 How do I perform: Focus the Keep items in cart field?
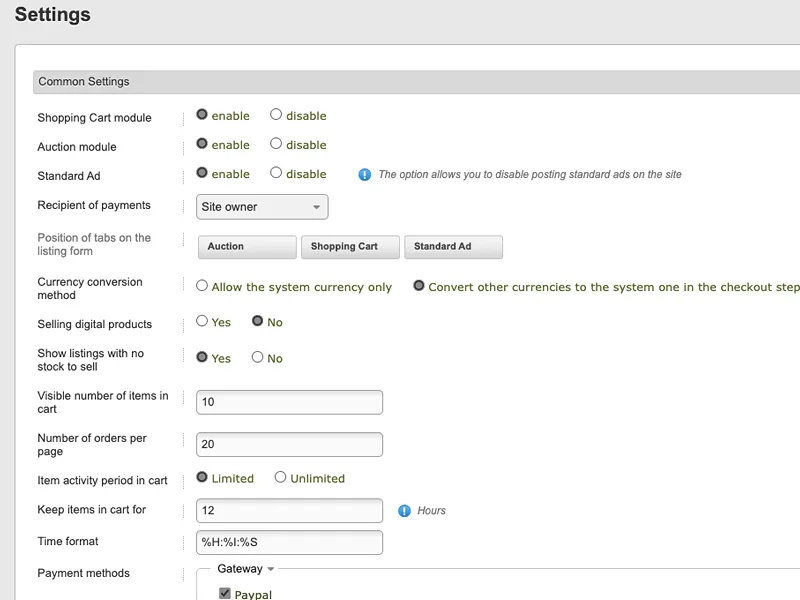pos(289,511)
